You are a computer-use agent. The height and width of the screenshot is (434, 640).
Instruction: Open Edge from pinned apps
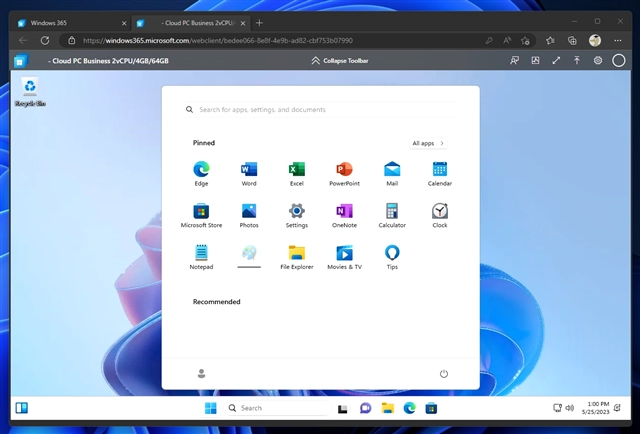pyautogui.click(x=201, y=174)
